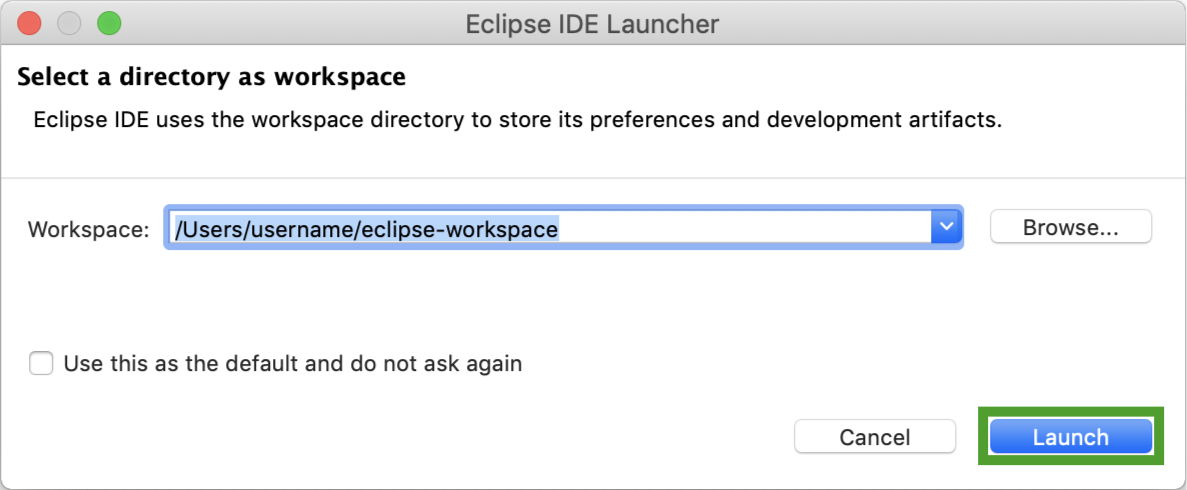Click the highlighted /Users/username/eclipse-workspace path text
This screenshot has width=1187, height=490.
click(366, 229)
